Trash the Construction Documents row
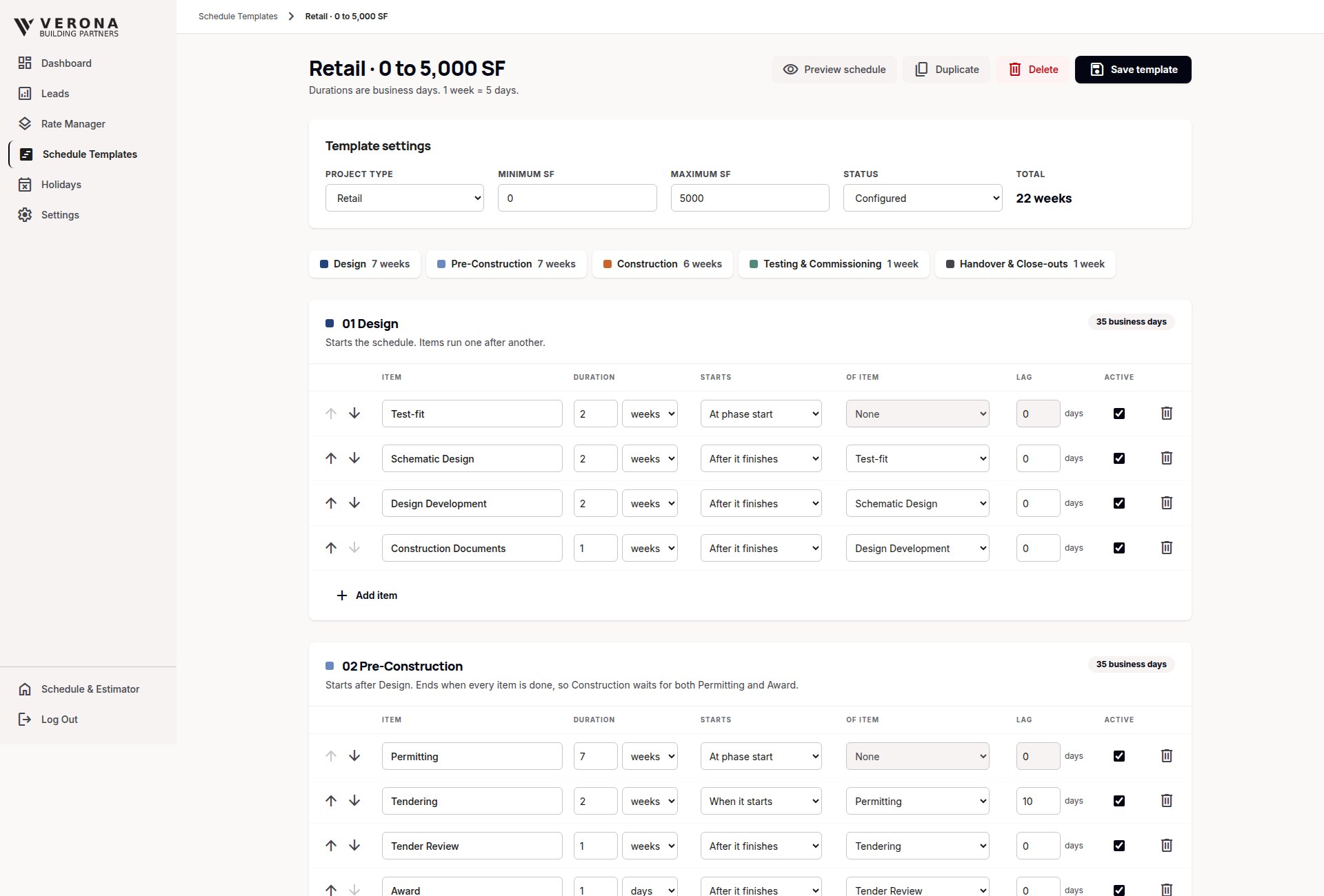 [x=1167, y=548]
